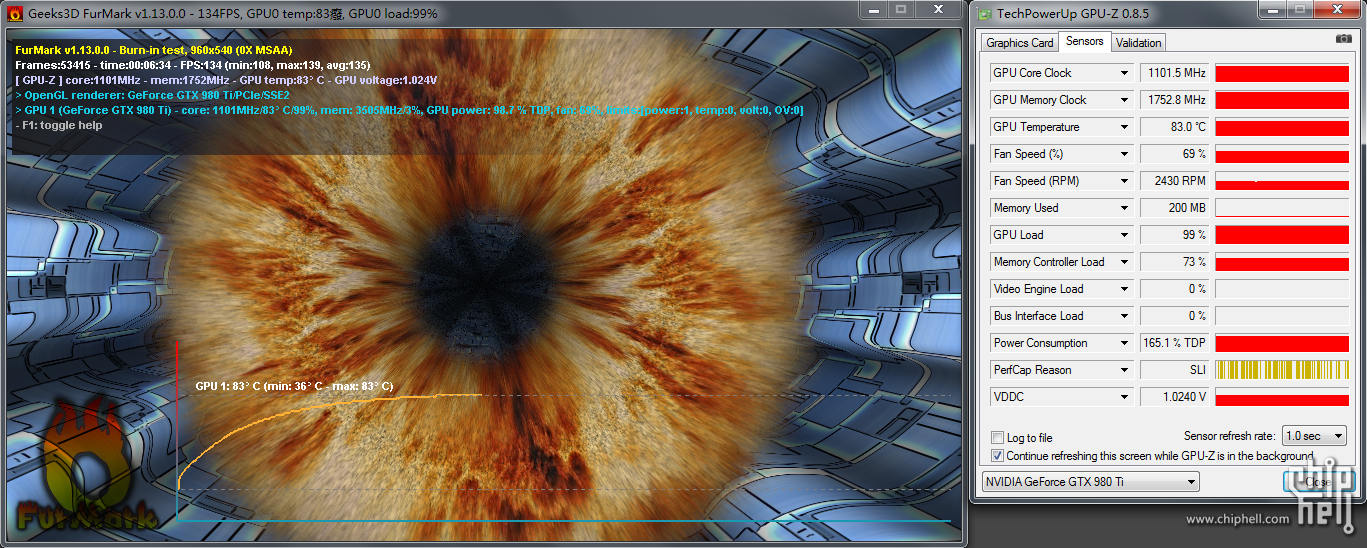
Task: Close the FurMark window via title bar
Action: [x=939, y=9]
